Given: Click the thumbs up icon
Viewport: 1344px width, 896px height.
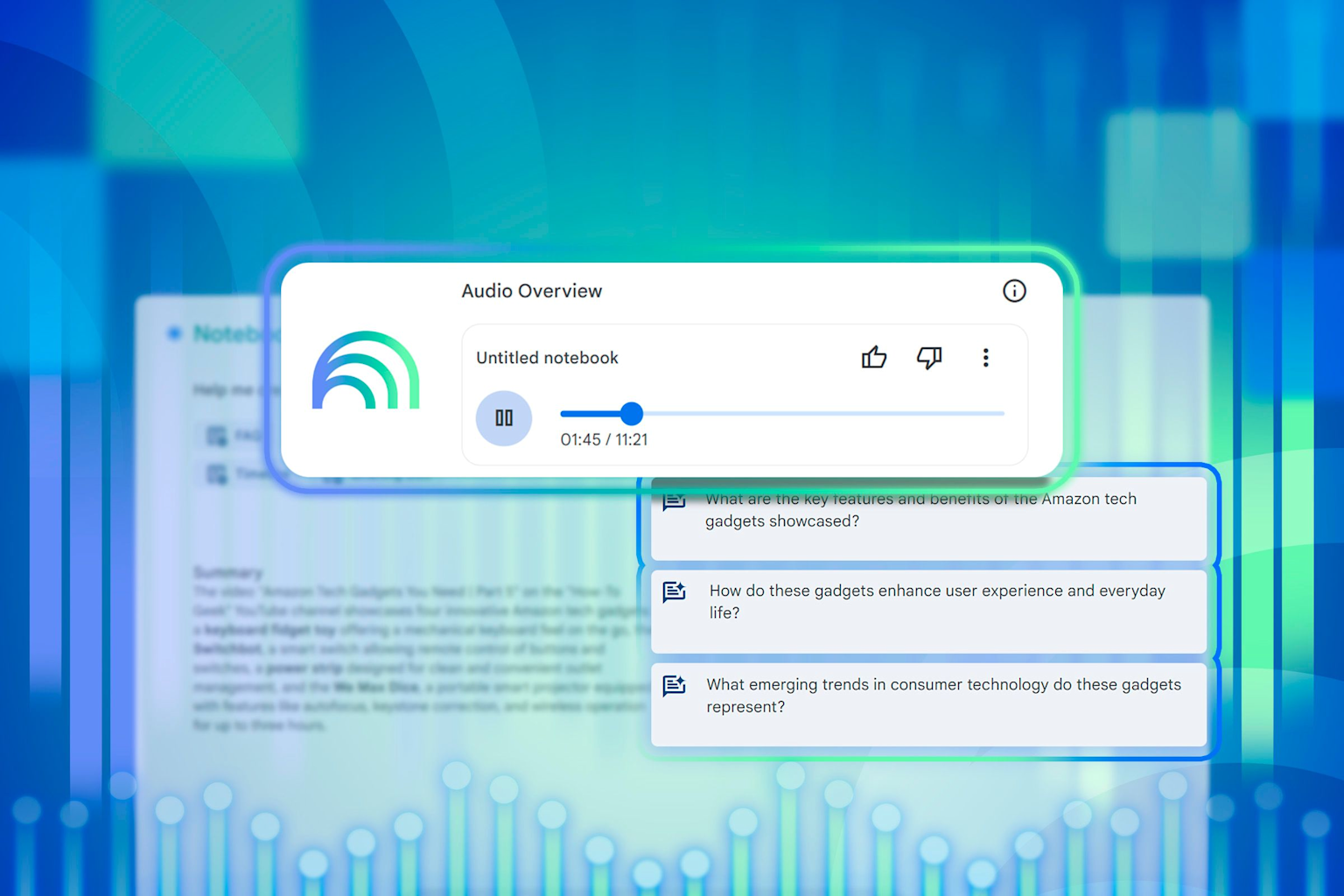Looking at the screenshot, I should (x=873, y=357).
